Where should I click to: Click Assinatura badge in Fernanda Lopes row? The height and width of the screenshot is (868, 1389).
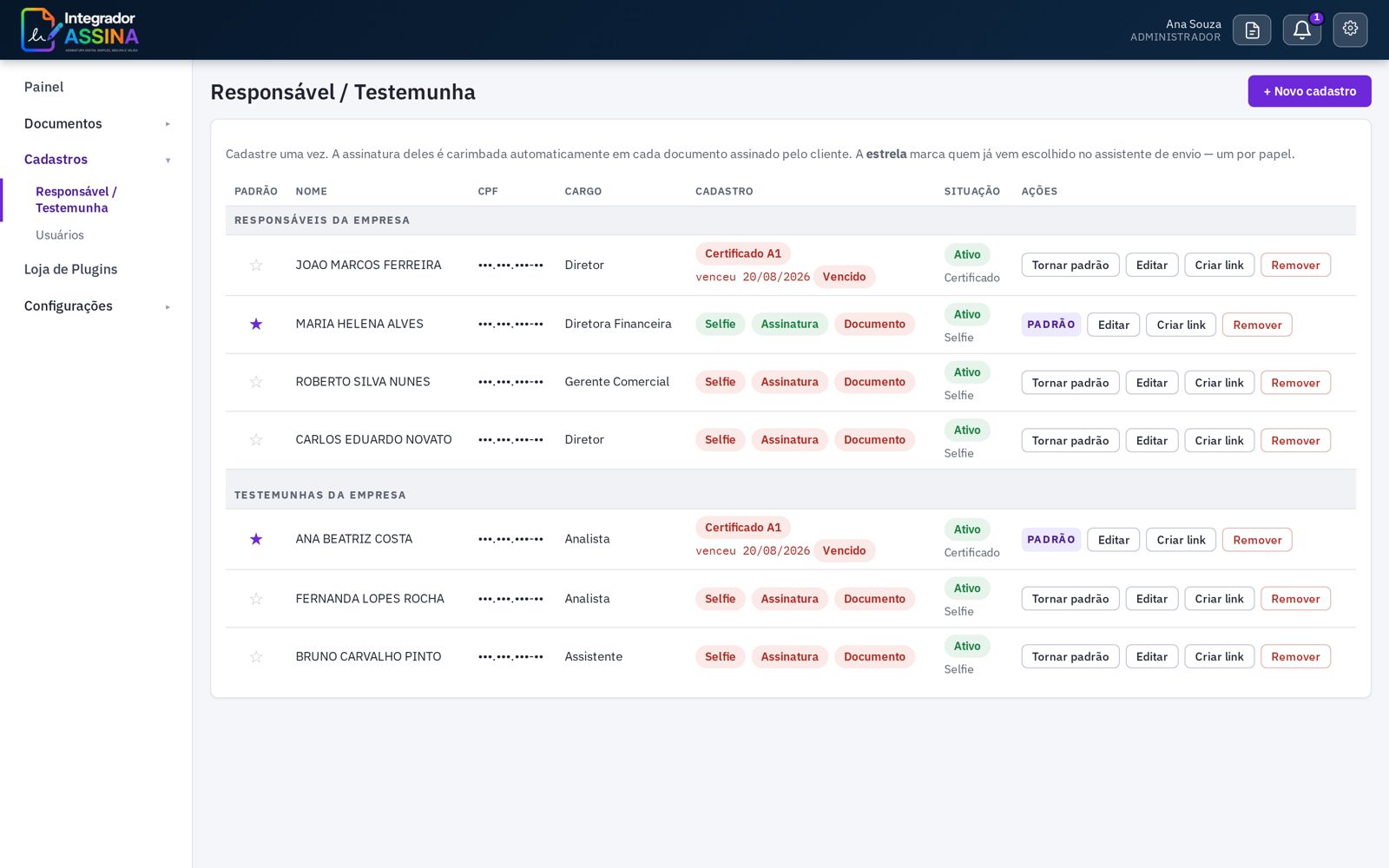789,599
